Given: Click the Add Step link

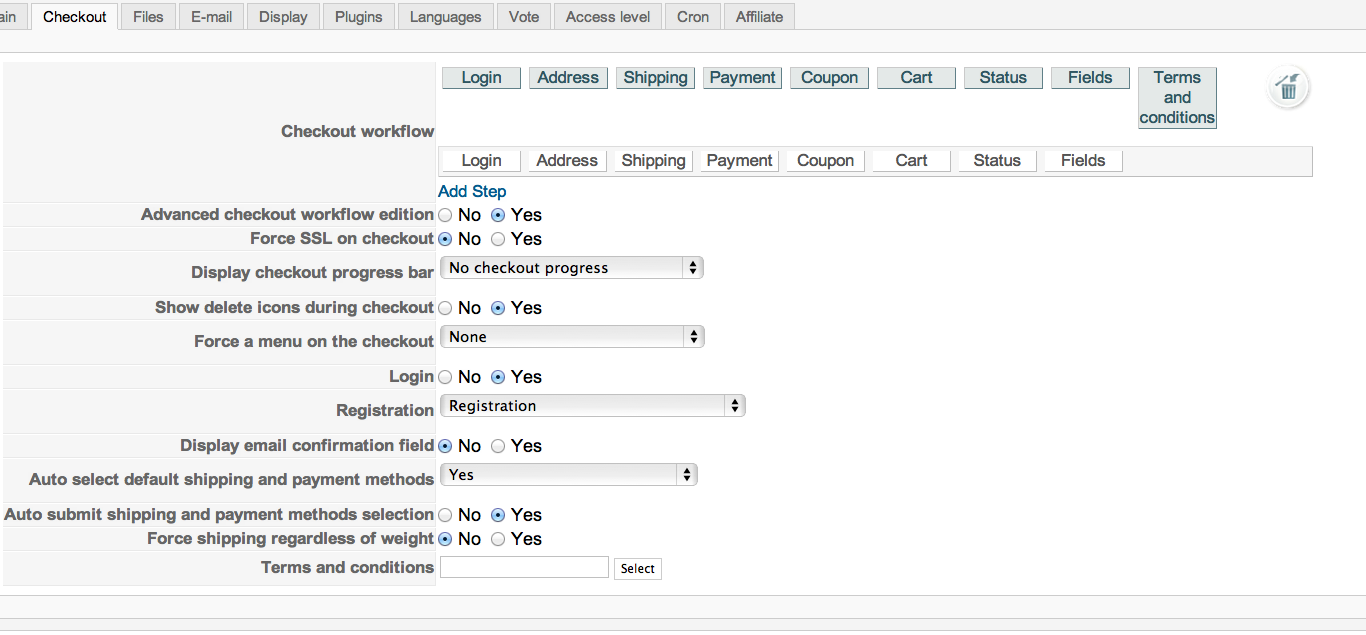Looking at the screenshot, I should pos(472,191).
